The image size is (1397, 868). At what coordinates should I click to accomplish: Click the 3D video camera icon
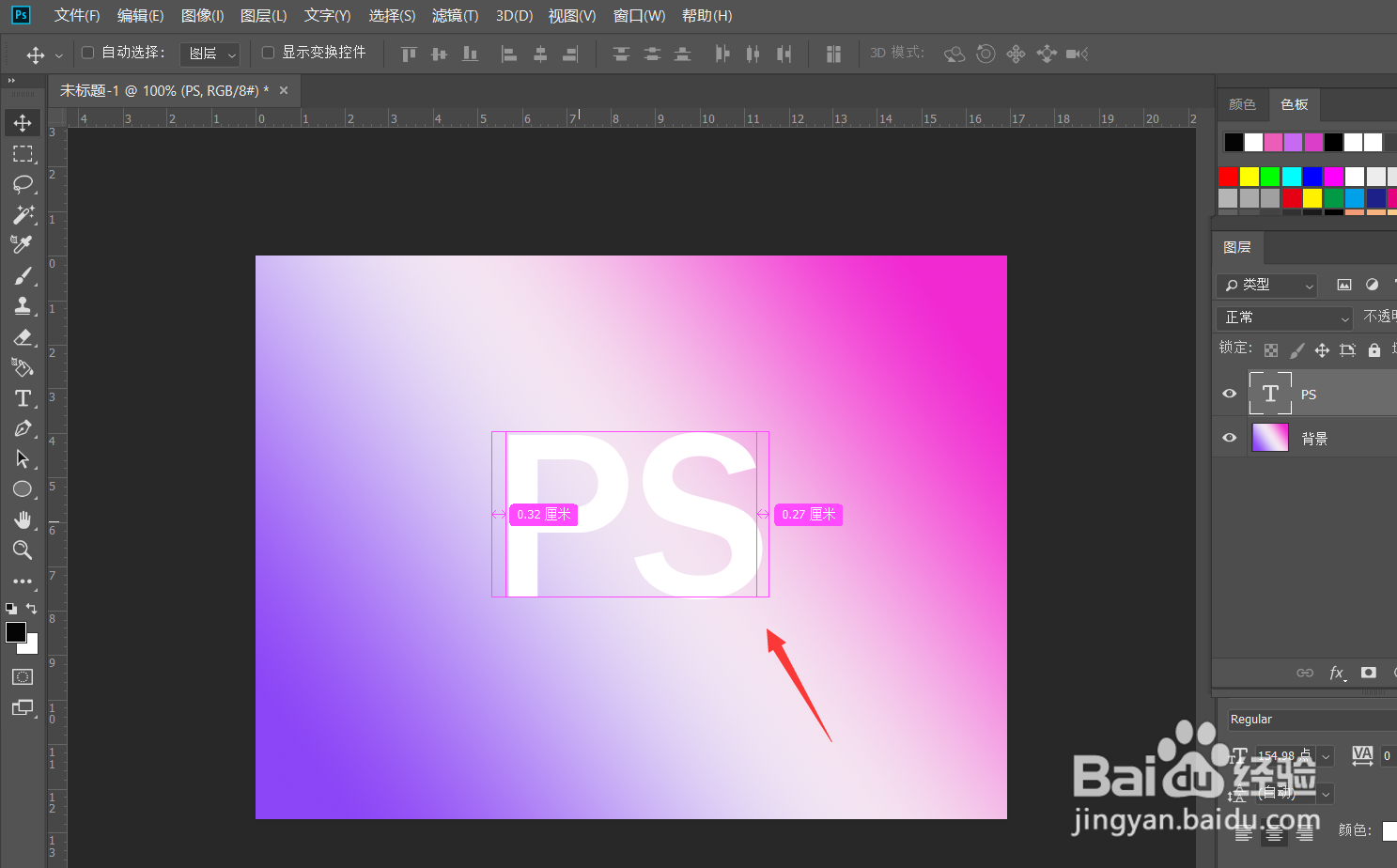(x=1077, y=54)
